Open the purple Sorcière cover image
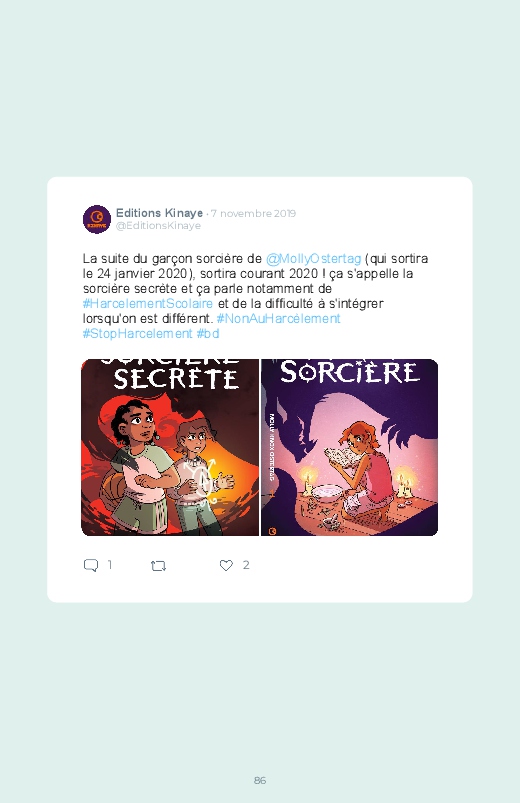Viewport: 520px width, 803px height. tap(349, 448)
